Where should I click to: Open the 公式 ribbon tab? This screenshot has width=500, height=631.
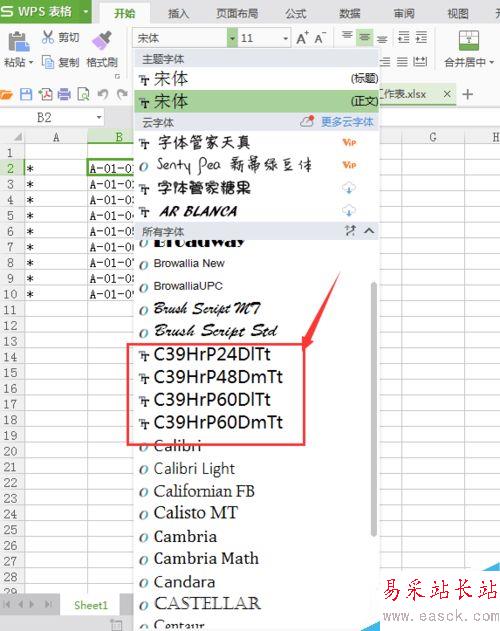(296, 14)
